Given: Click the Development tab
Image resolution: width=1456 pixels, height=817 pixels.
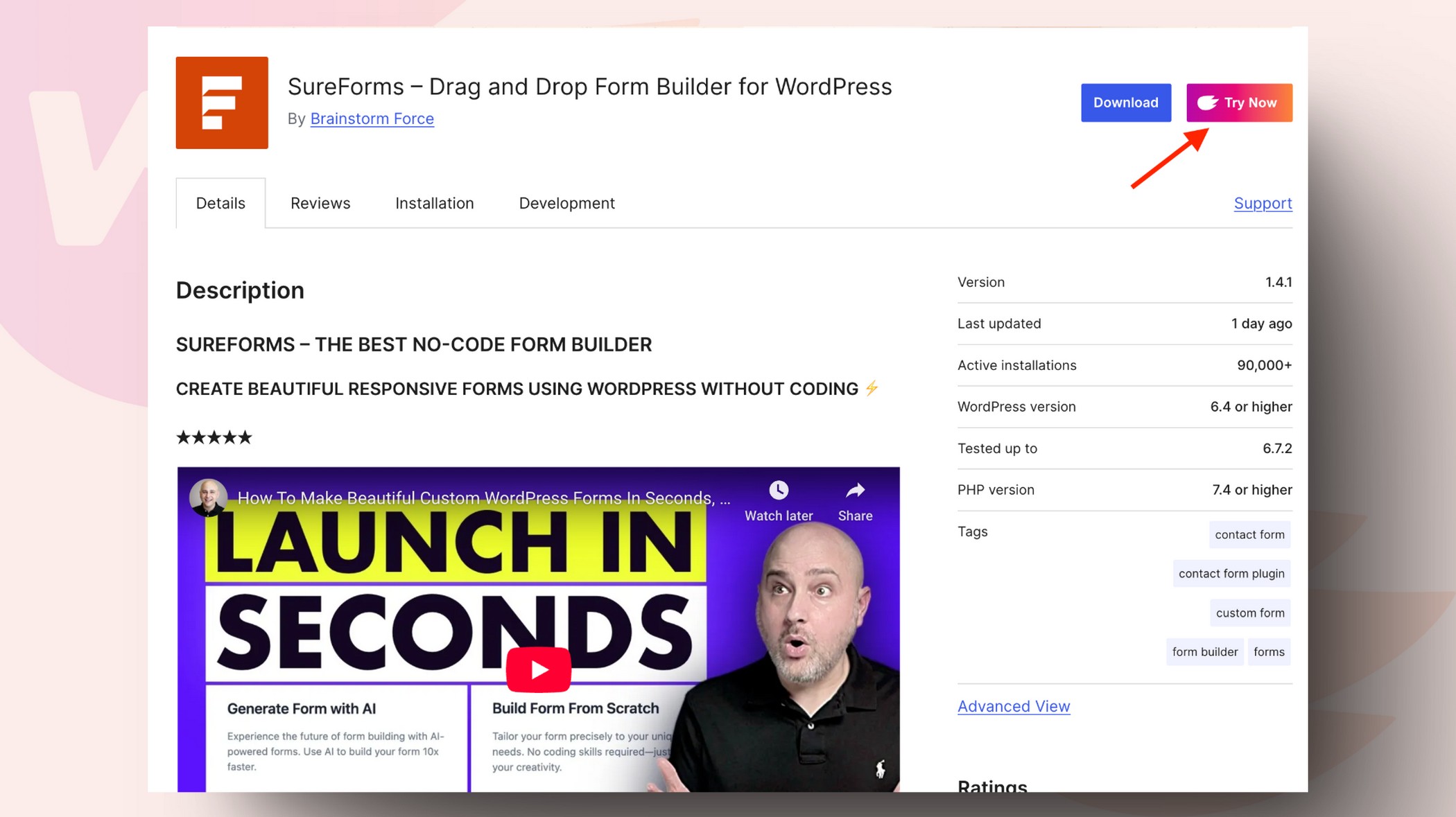Looking at the screenshot, I should click(566, 202).
